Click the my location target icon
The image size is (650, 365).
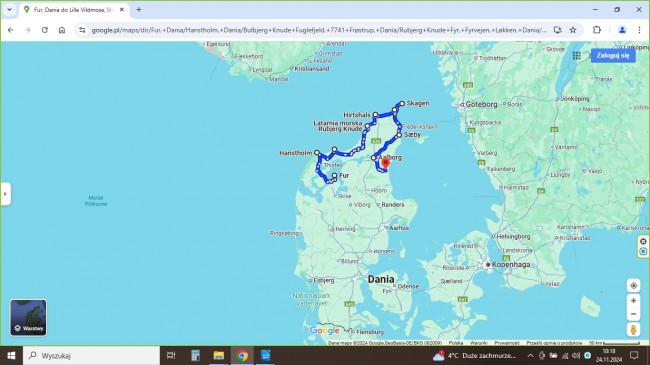tap(633, 285)
